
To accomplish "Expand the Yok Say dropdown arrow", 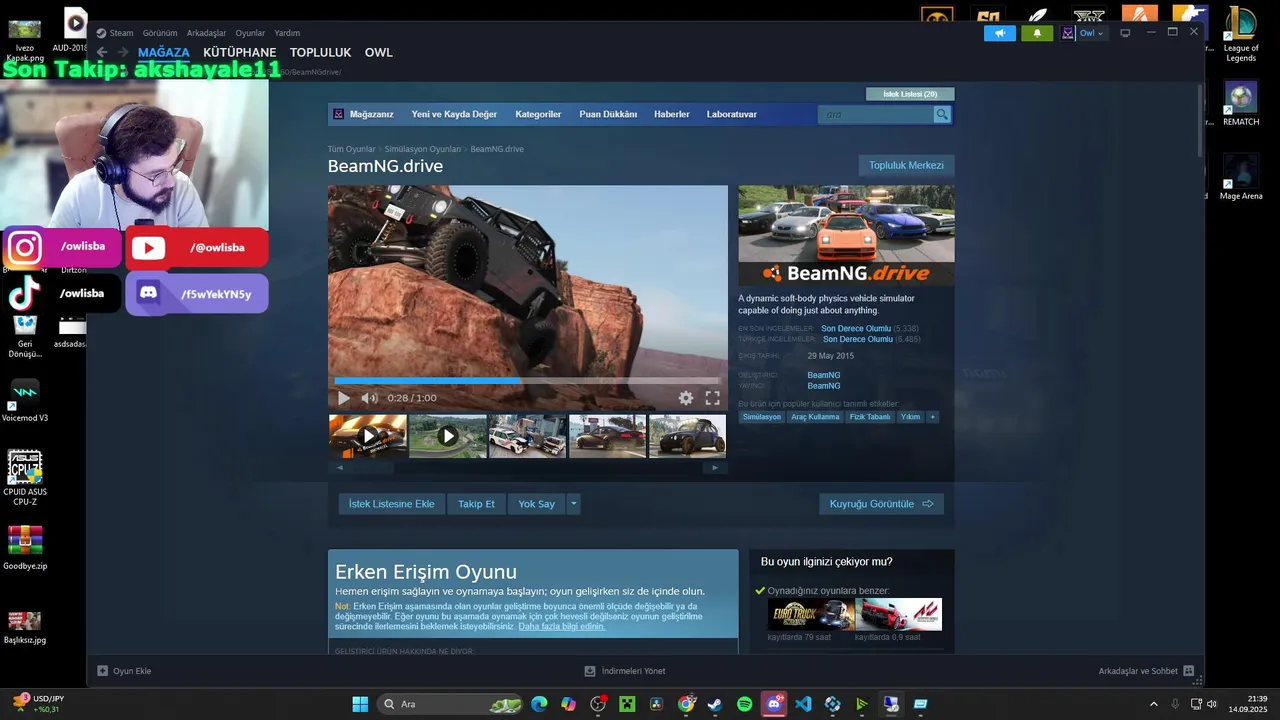I will 574,504.
